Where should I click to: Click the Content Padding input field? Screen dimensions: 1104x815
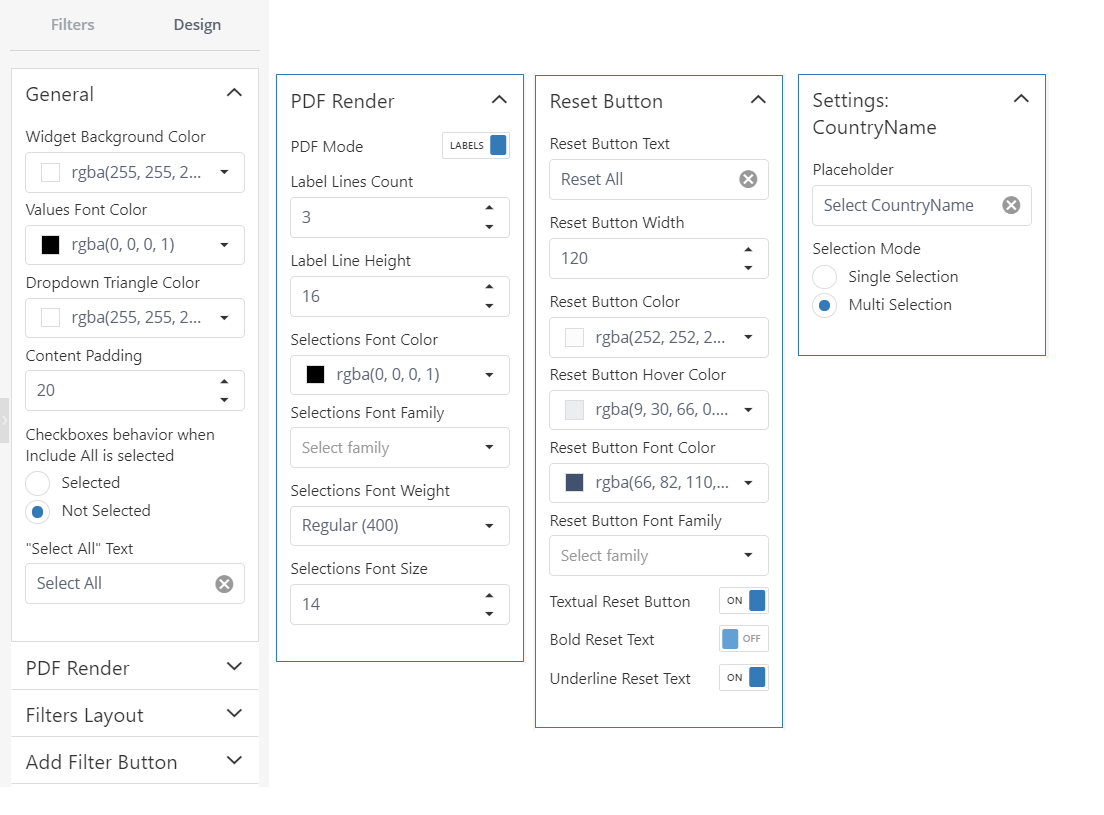[x=123, y=391]
